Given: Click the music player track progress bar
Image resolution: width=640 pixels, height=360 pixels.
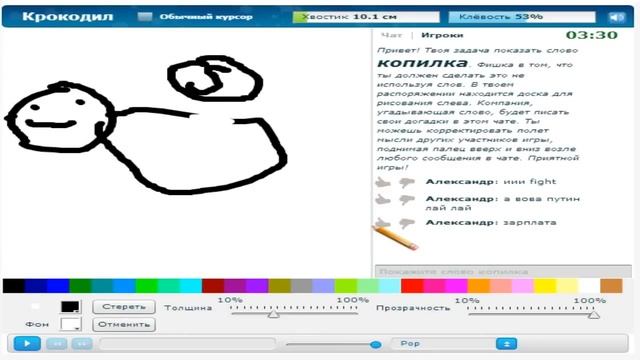Looking at the screenshot, I should [188, 344].
